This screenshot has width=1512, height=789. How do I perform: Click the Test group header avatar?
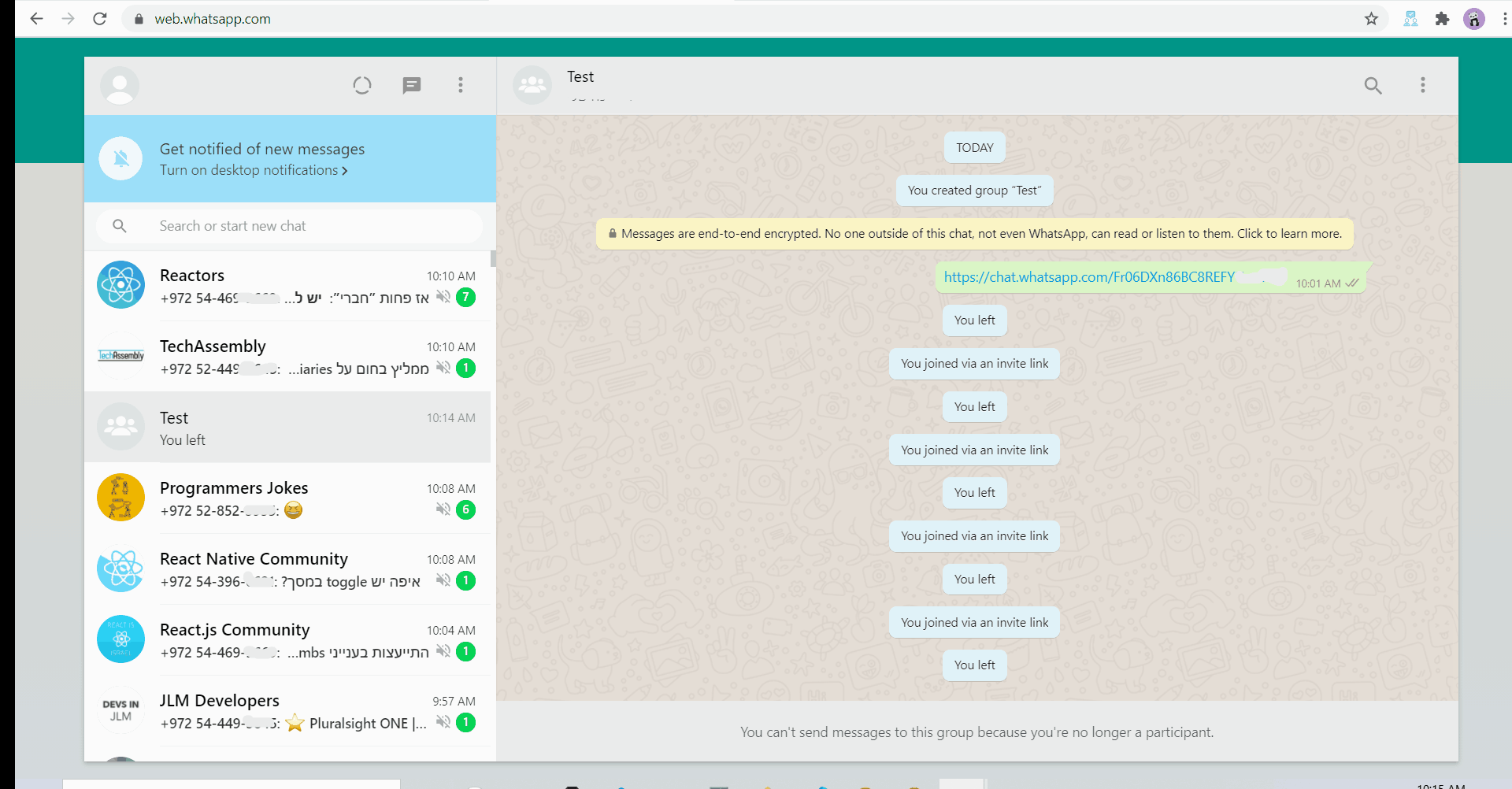coord(532,85)
